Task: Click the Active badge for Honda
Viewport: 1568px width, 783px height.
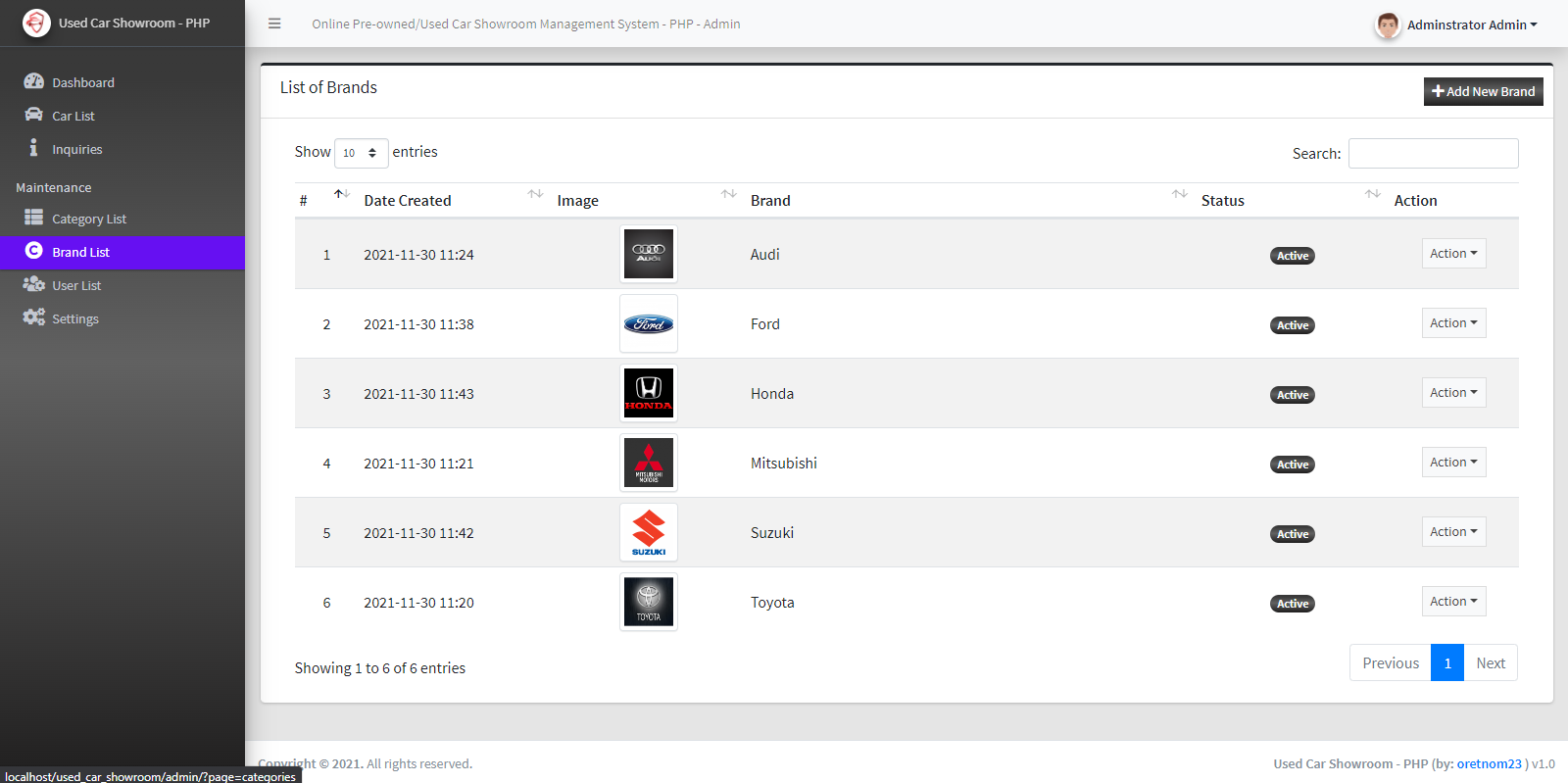Action: (x=1293, y=395)
